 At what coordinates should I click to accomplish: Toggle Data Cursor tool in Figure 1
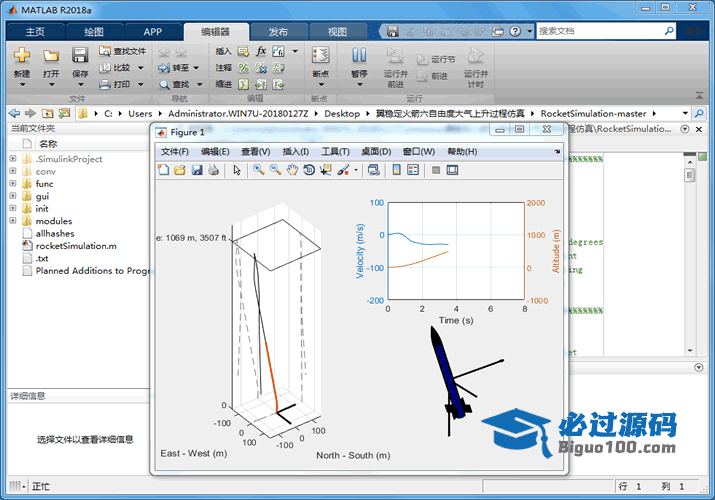point(326,170)
